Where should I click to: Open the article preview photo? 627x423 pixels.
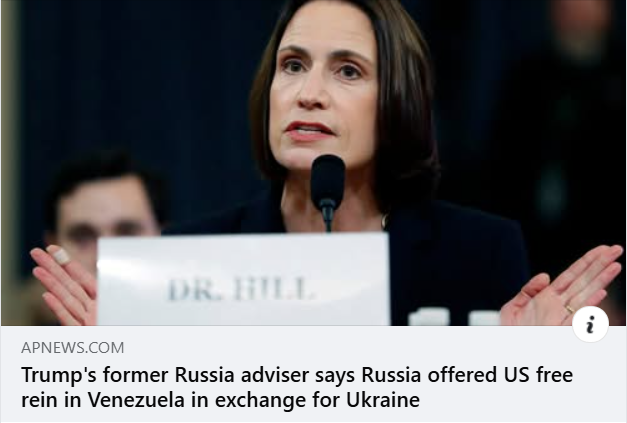[314, 163]
